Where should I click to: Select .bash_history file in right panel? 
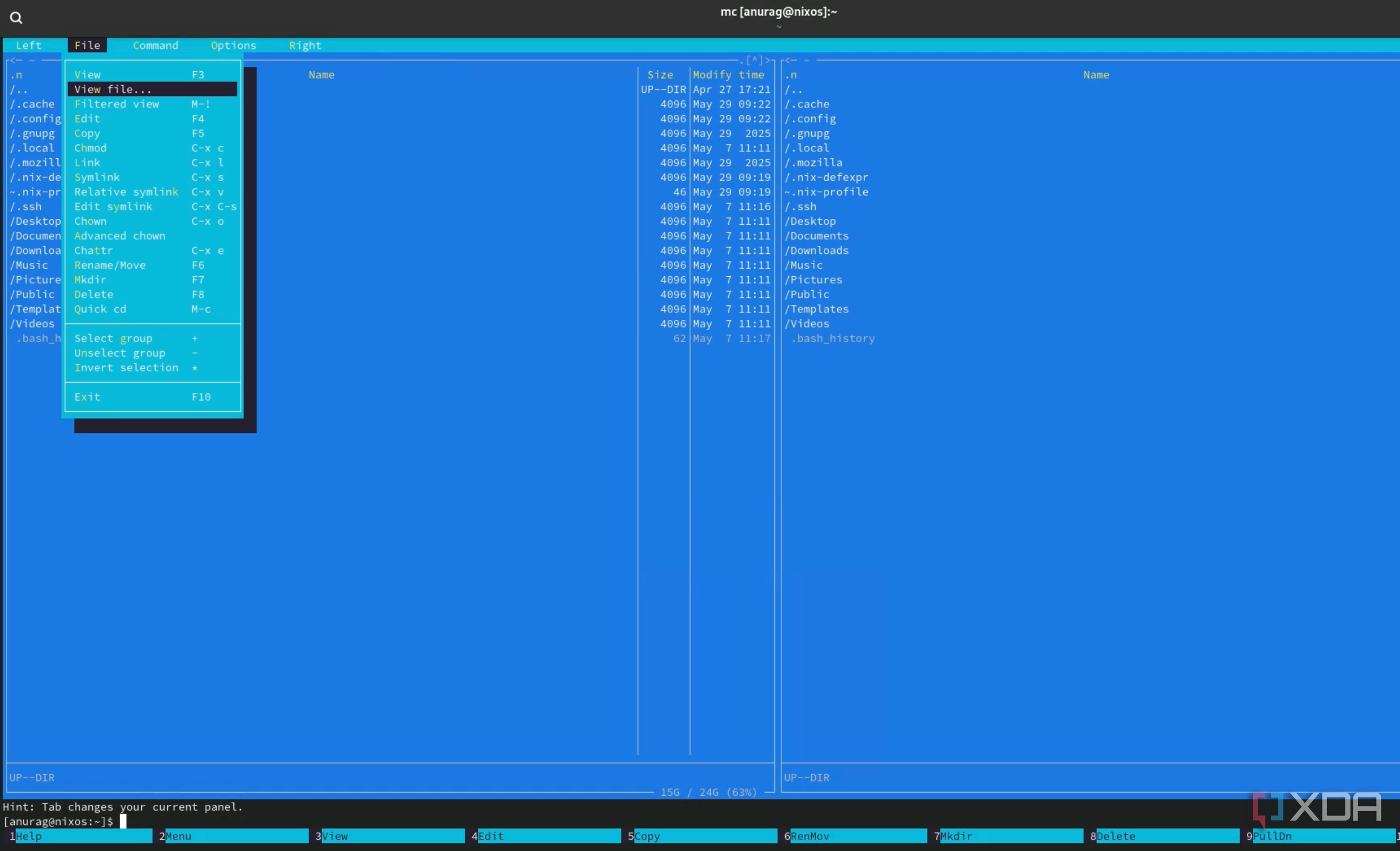click(x=832, y=338)
